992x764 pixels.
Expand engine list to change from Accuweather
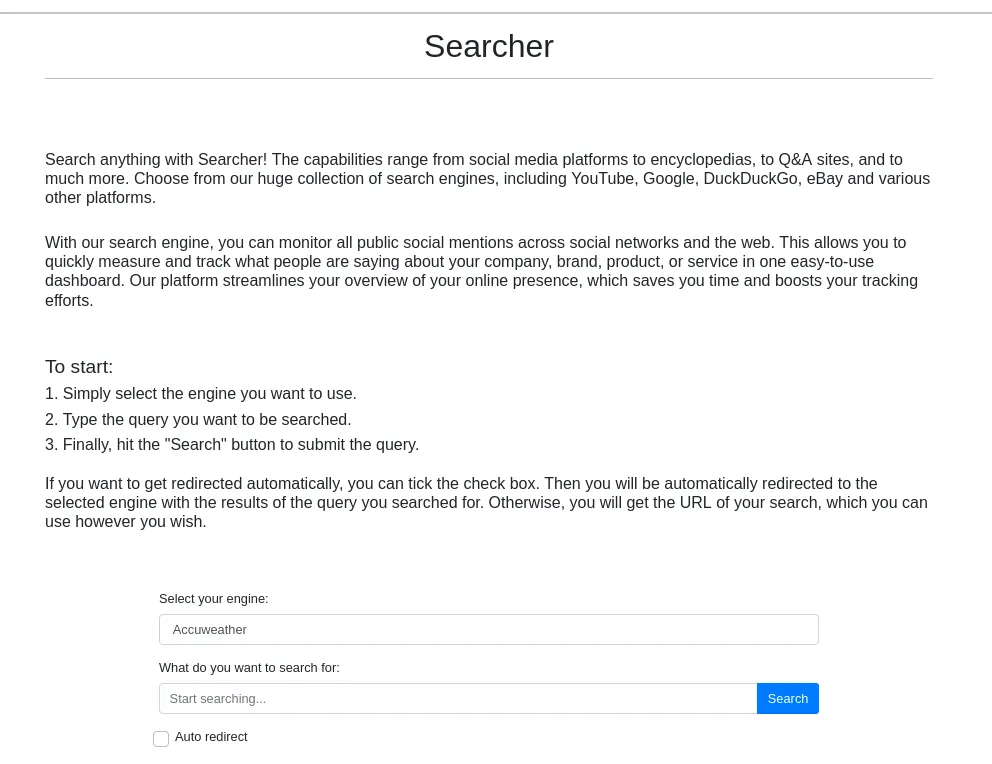click(489, 629)
